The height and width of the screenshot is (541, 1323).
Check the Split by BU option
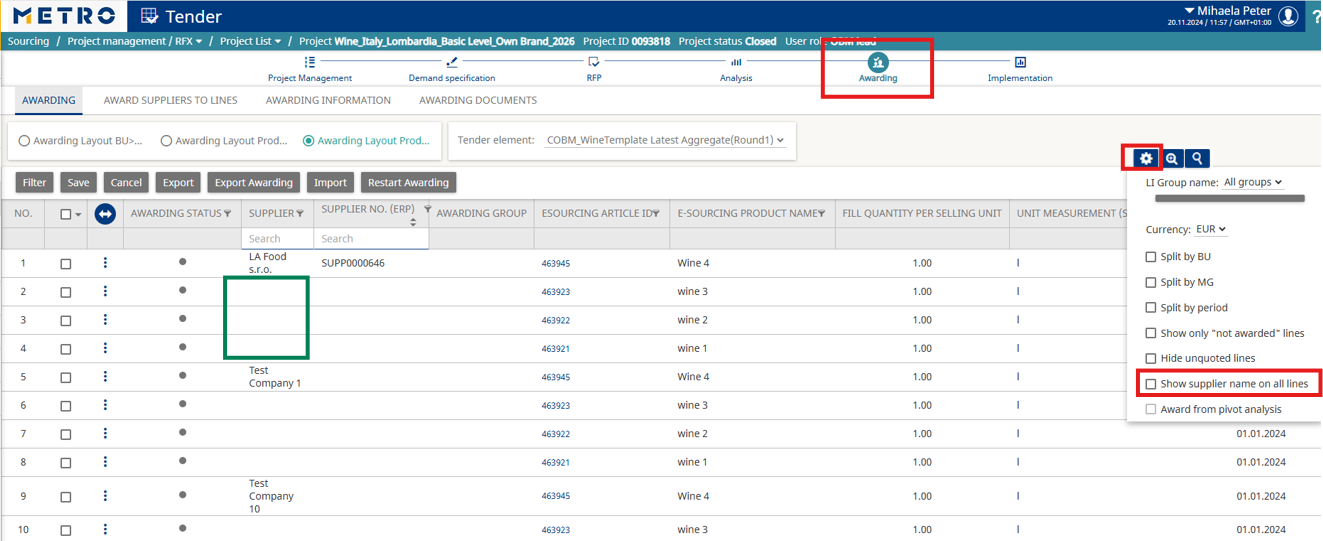1151,257
